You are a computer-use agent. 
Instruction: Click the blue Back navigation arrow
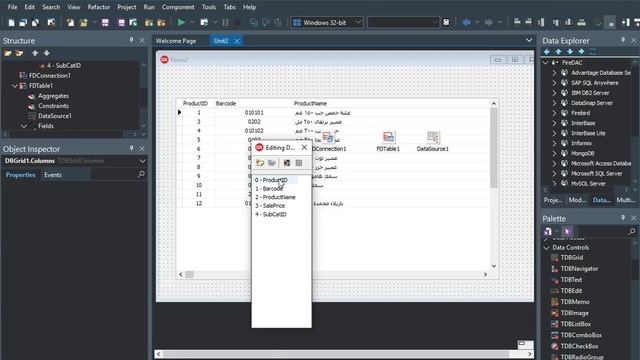pyautogui.click(x=467, y=22)
